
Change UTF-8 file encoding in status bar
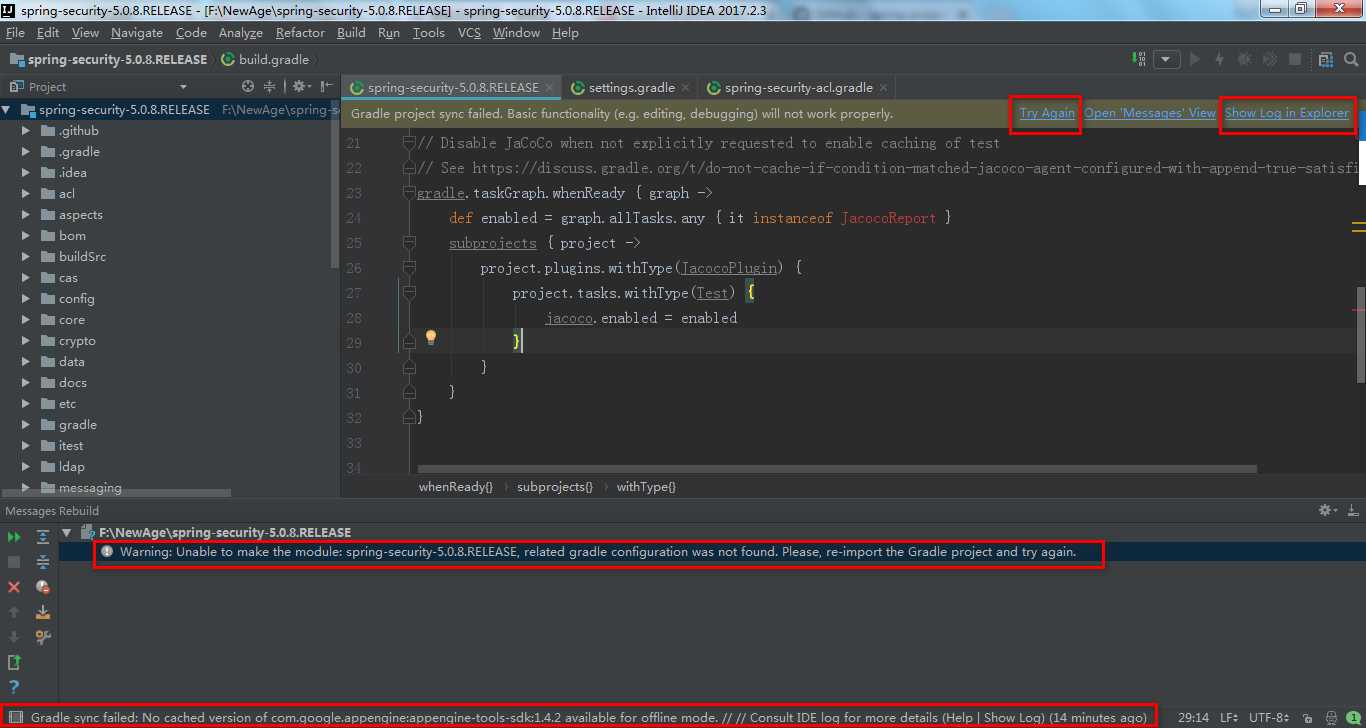tap(1270, 718)
